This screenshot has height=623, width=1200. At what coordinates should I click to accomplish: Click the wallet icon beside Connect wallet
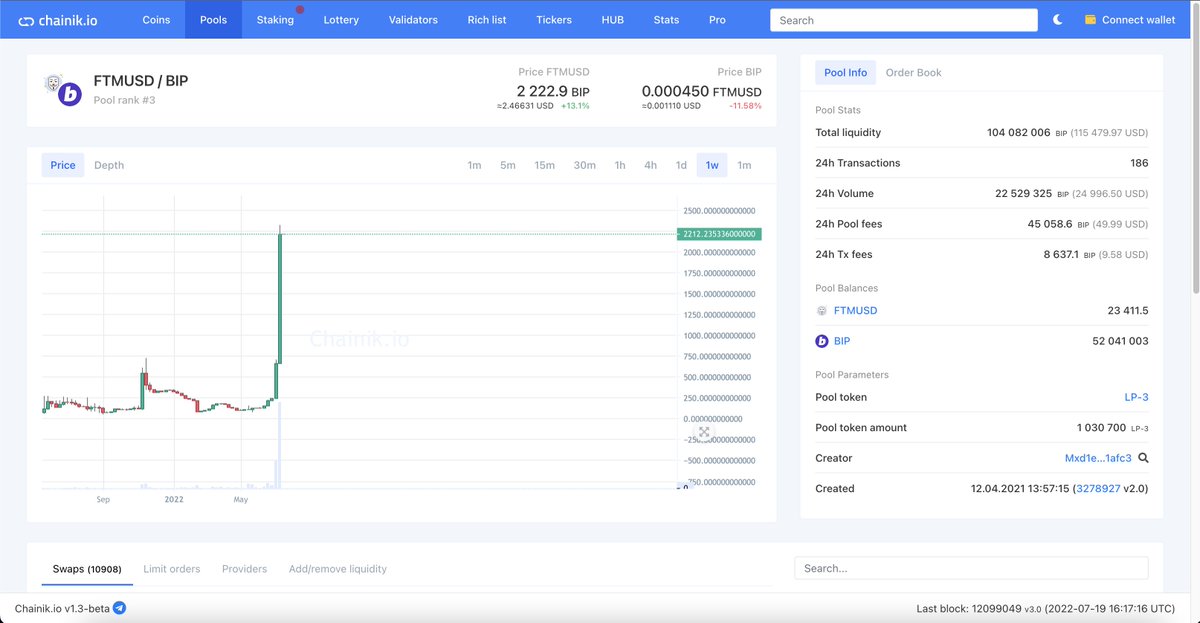pos(1091,20)
